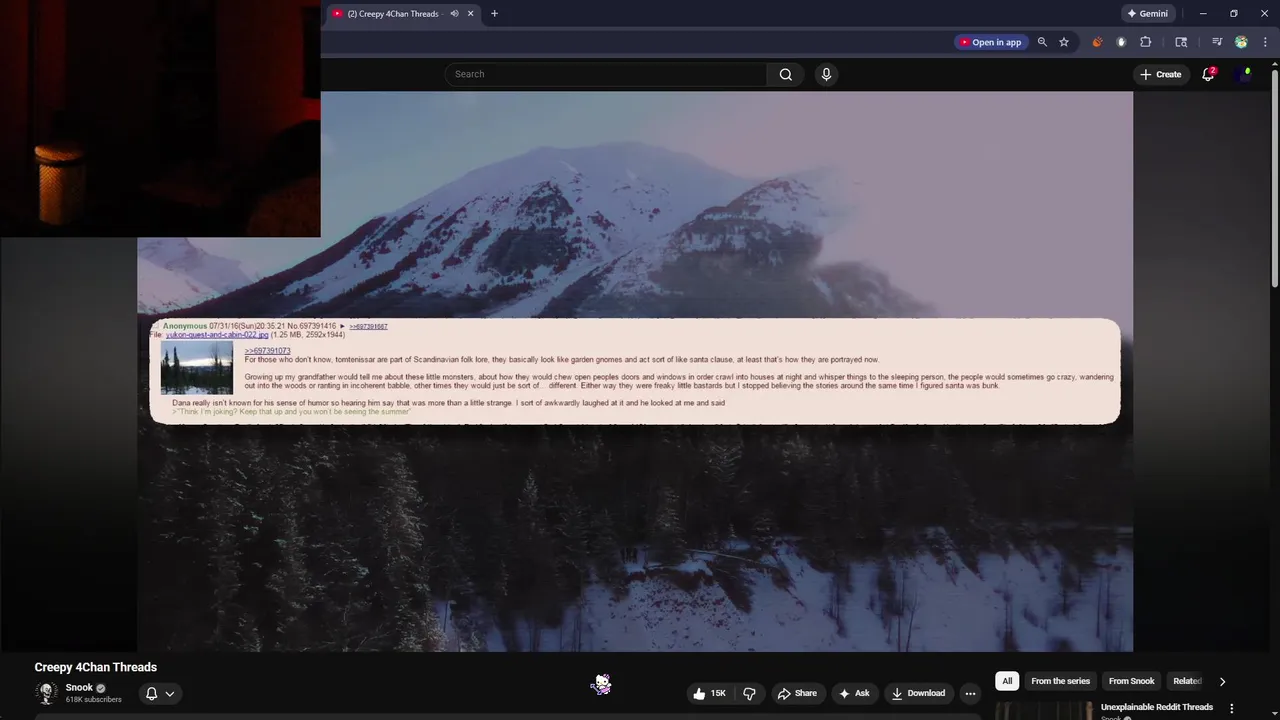Click Open in app button
Screen dimensions: 1280x720
[x=990, y=42]
